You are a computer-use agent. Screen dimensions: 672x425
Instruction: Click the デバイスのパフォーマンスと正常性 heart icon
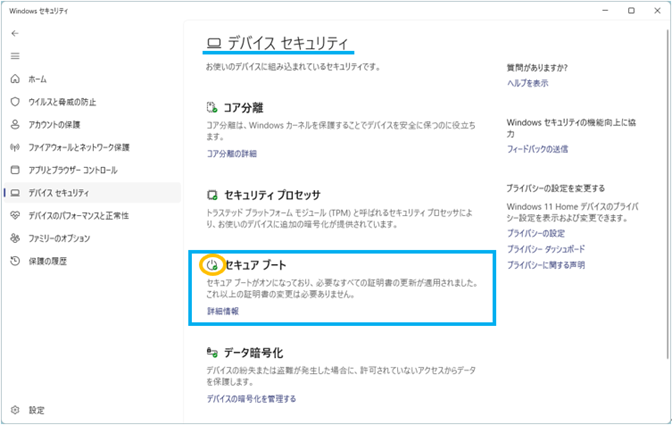(x=15, y=215)
